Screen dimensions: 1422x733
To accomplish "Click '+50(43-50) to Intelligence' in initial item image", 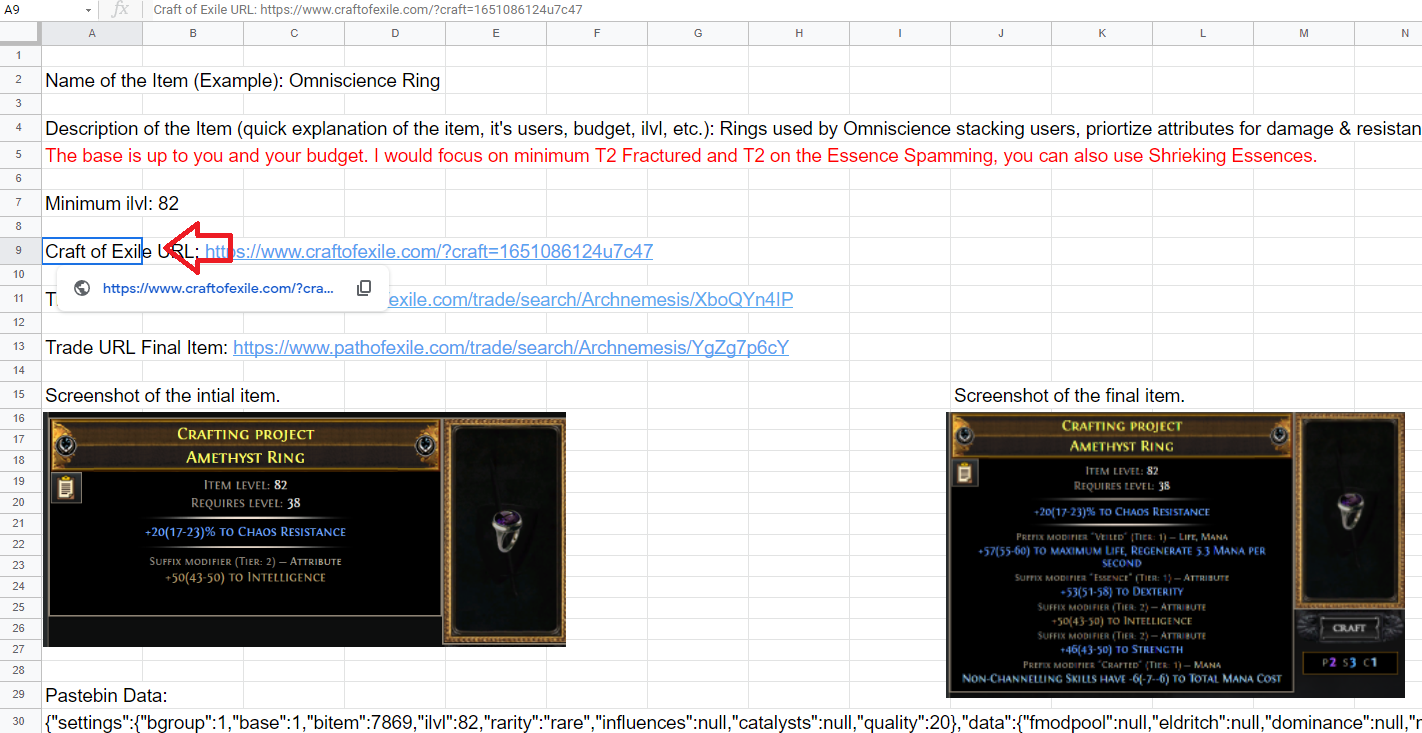I will click(245, 577).
